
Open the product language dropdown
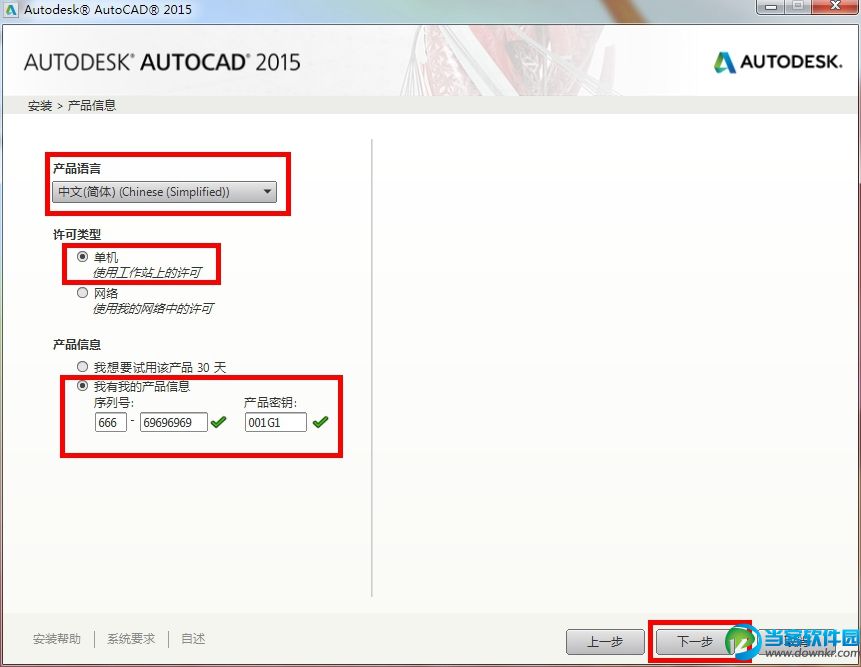tap(164, 192)
